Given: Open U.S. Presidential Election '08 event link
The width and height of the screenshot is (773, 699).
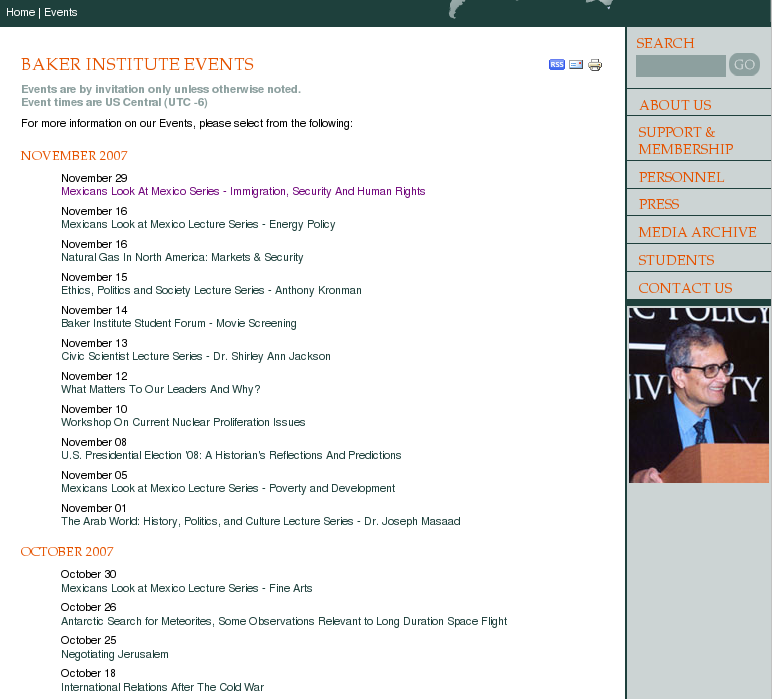Looking at the screenshot, I should tap(231, 455).
